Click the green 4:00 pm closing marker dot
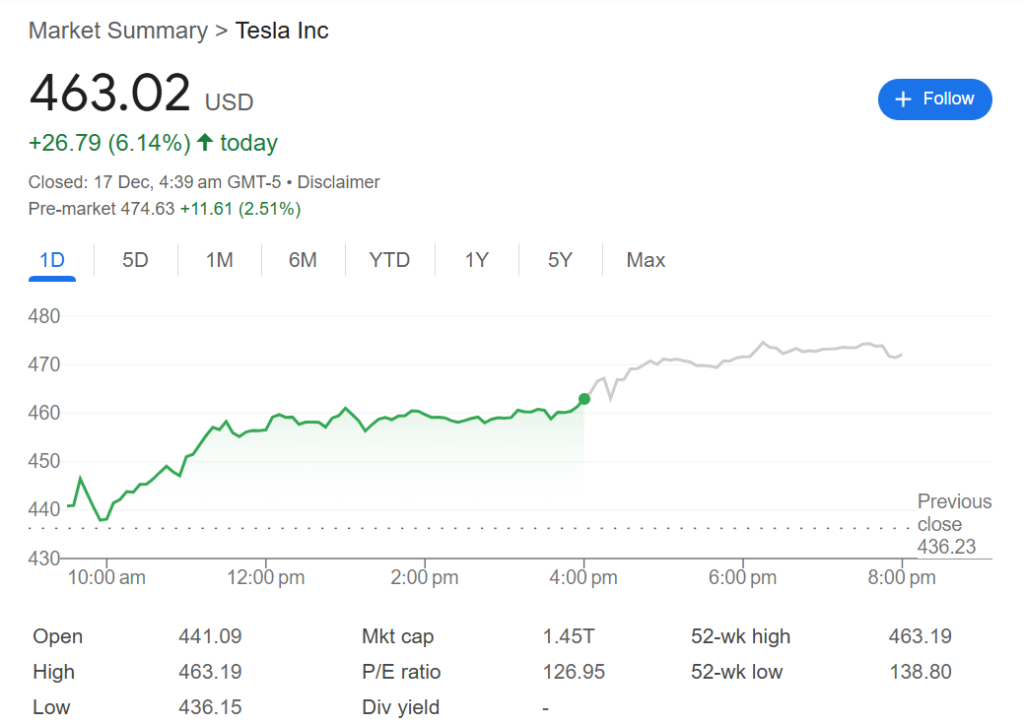This screenshot has height=725, width=1024. click(x=584, y=399)
